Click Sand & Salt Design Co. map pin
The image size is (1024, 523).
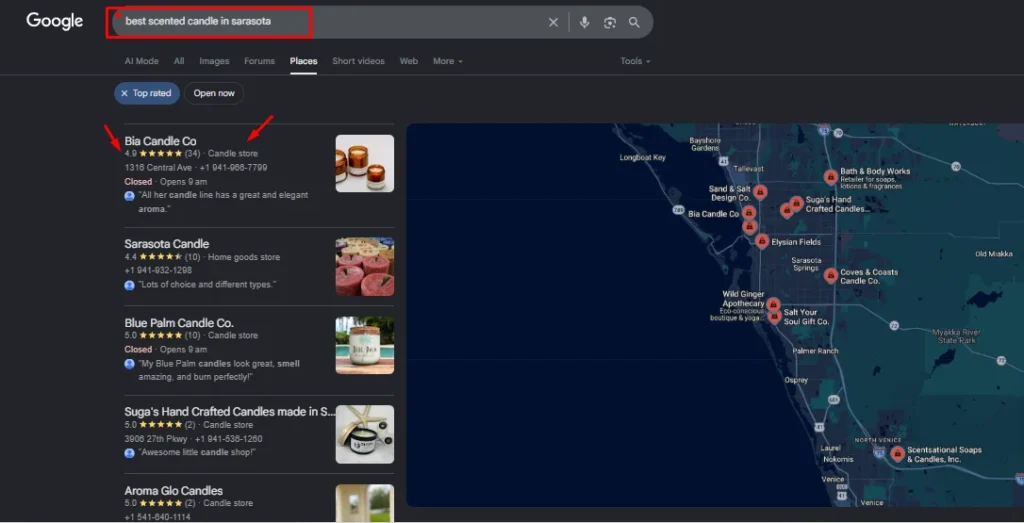[x=760, y=191]
